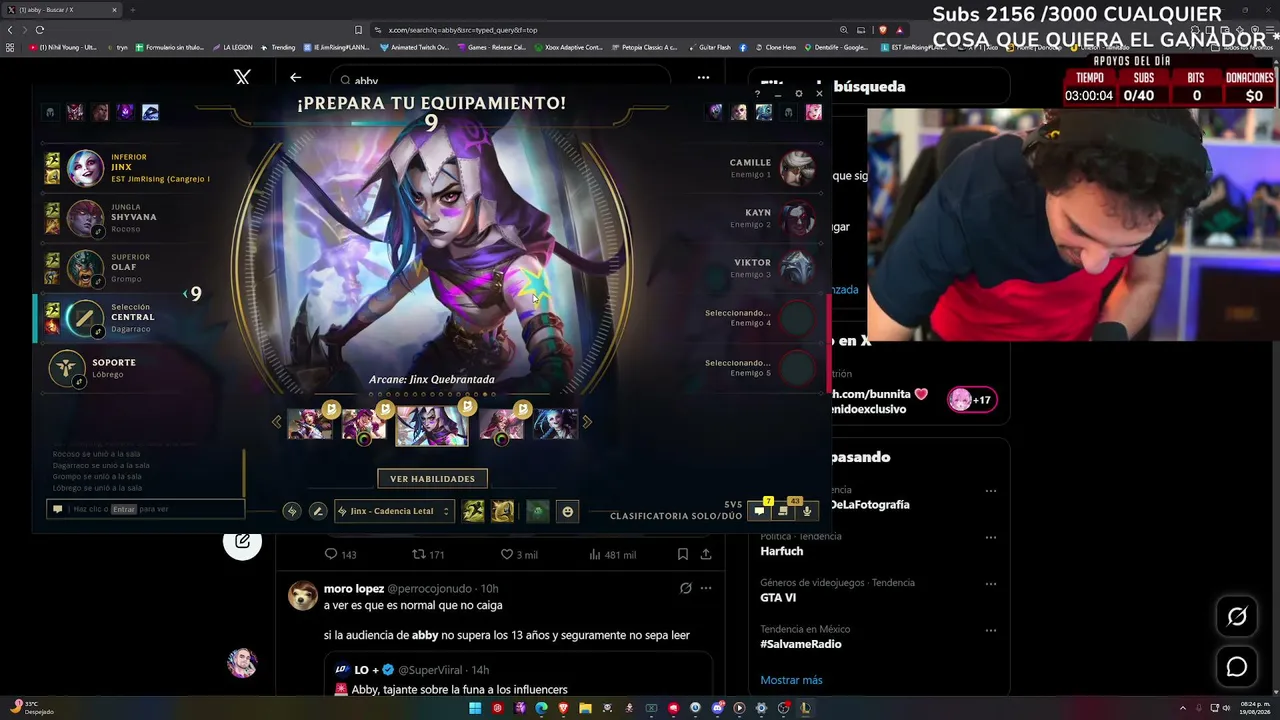Toggle the voice chat microphone icon
This screenshot has width=1280, height=720.
(x=807, y=511)
